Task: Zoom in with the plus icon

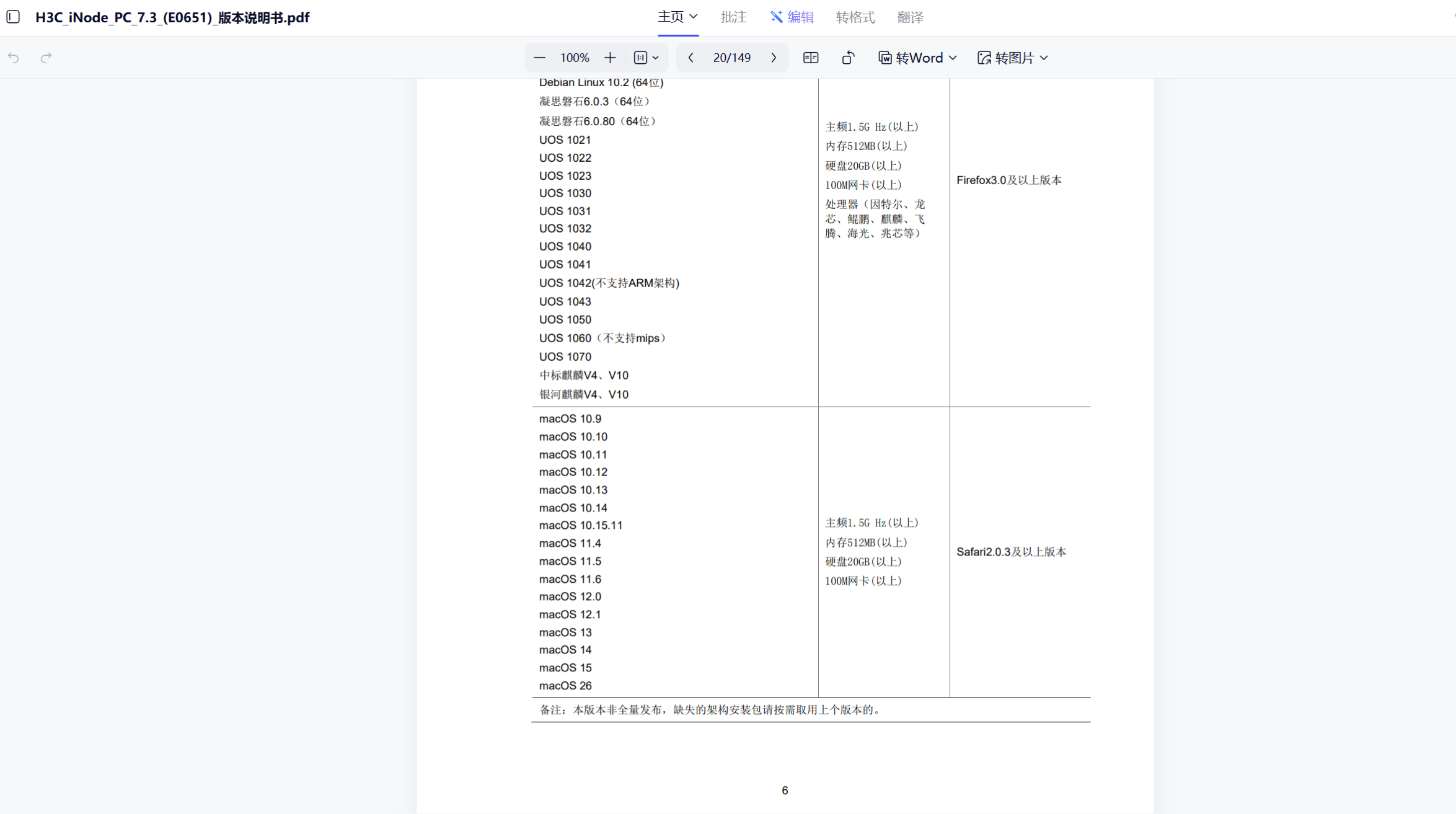Action: (610, 58)
